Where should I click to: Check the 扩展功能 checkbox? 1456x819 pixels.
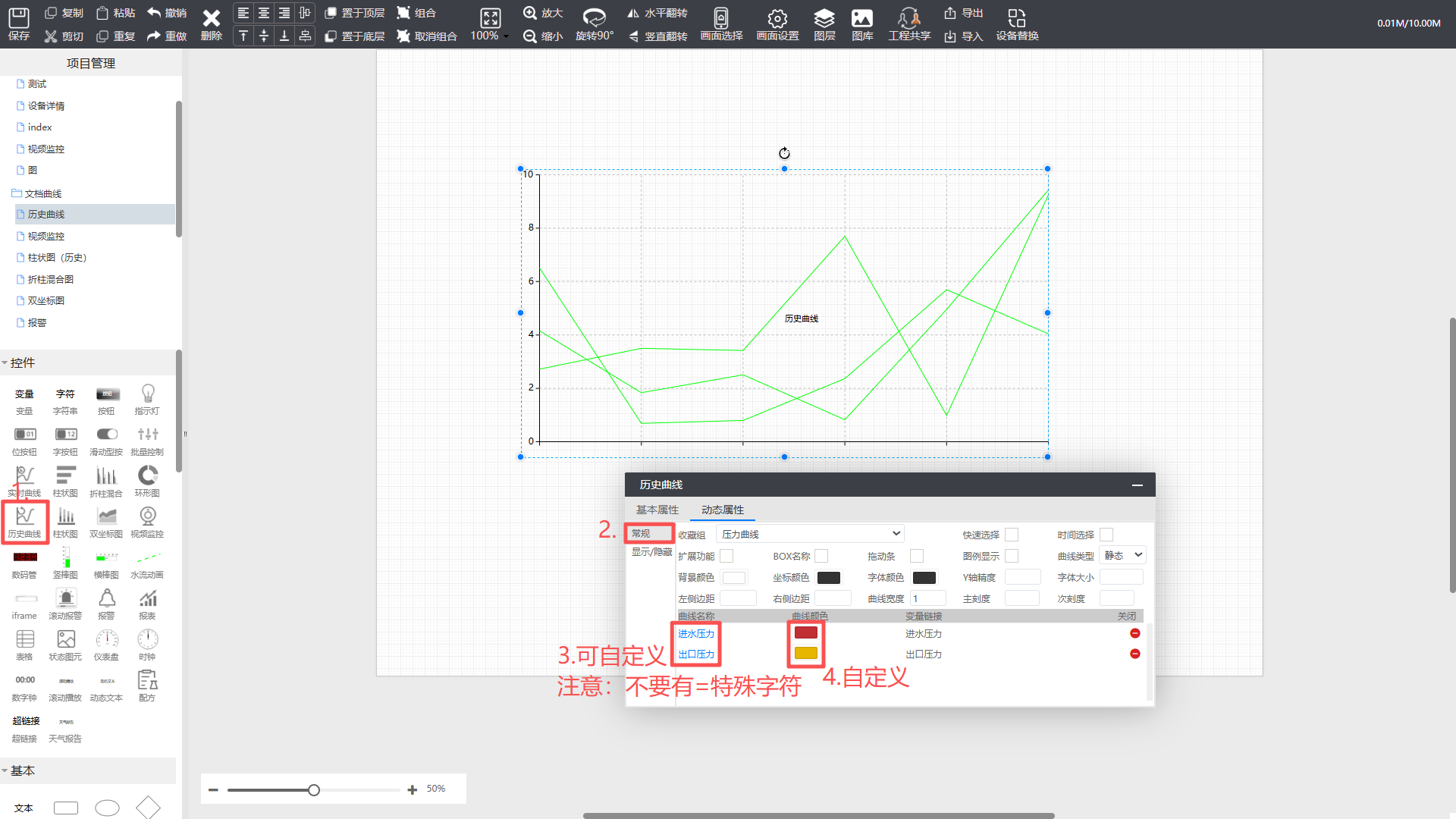[x=726, y=556]
